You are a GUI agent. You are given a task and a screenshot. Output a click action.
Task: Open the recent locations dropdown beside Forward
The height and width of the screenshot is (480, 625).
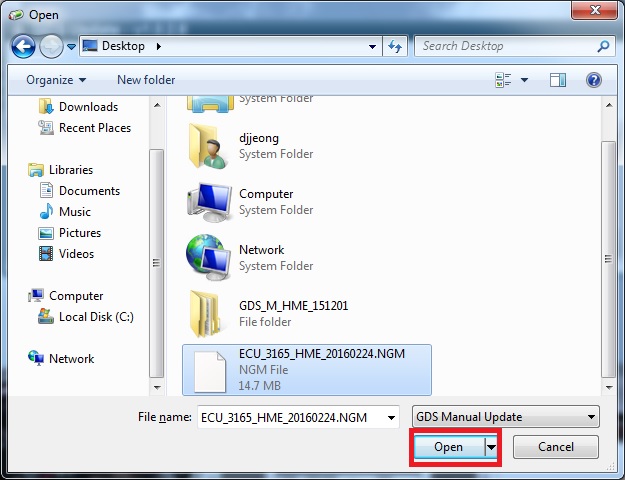[71, 47]
